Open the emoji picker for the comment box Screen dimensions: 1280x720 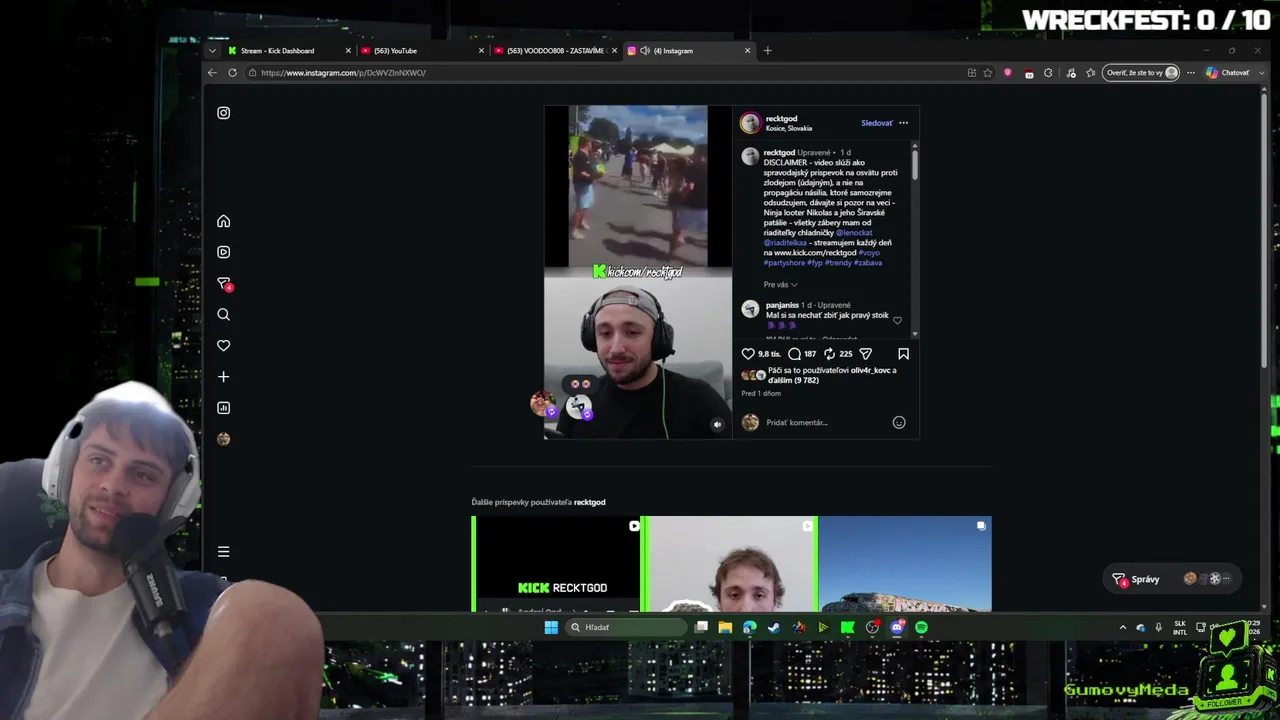click(899, 423)
